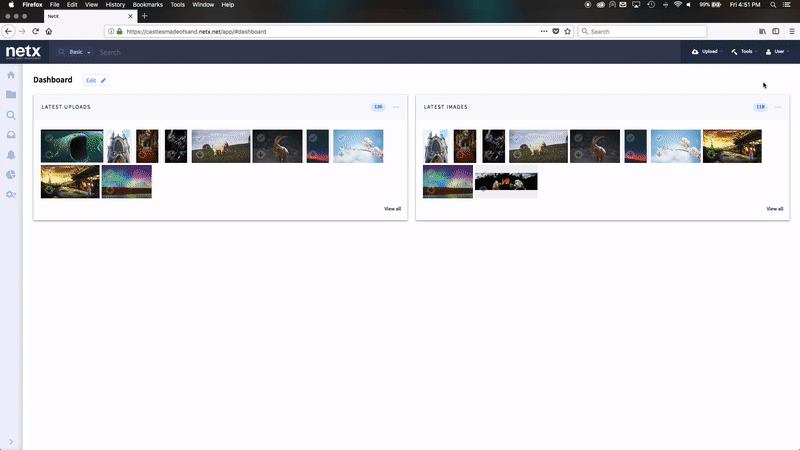Viewport: 800px width, 450px height.
Task: Toggle selection check on cherry blossom upload
Action: coord(341,137)
